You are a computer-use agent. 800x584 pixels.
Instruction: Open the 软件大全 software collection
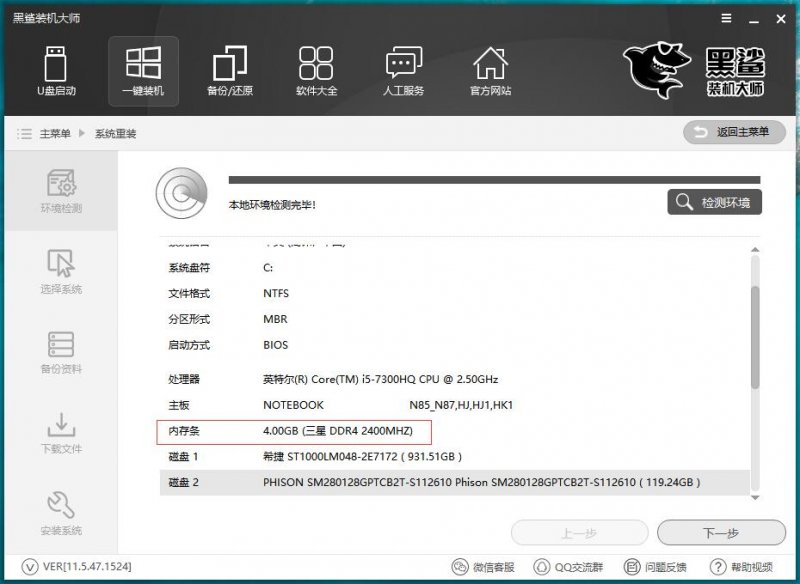316,71
